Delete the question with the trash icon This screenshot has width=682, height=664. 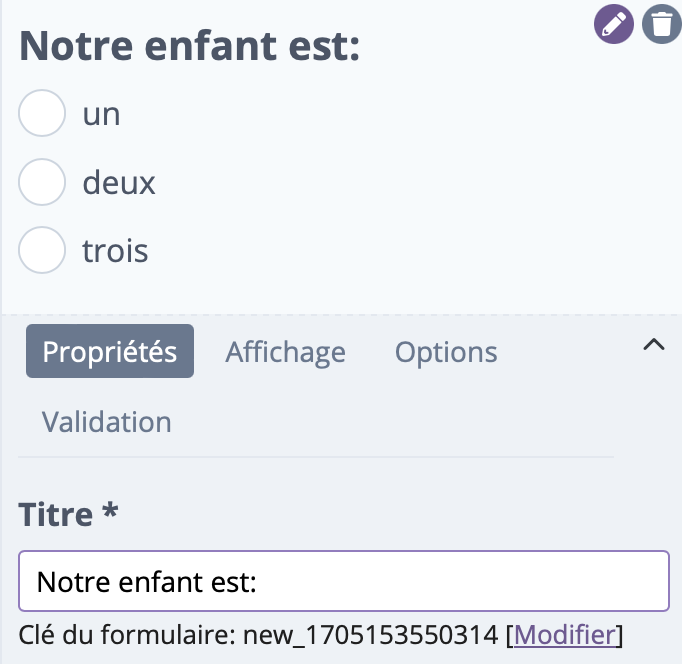pos(662,24)
